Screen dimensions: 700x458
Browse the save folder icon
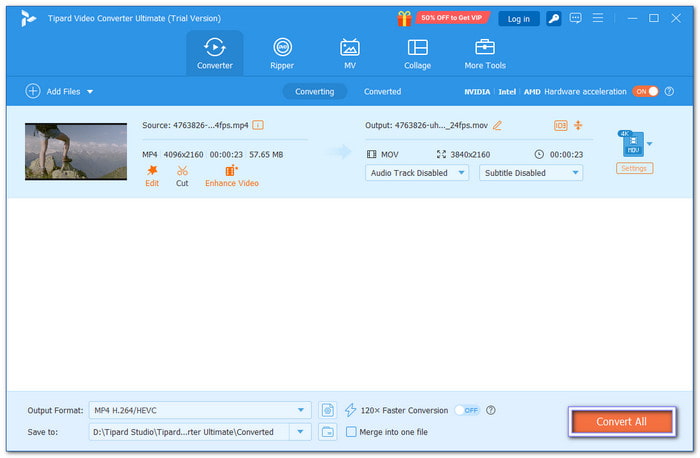tap(328, 431)
